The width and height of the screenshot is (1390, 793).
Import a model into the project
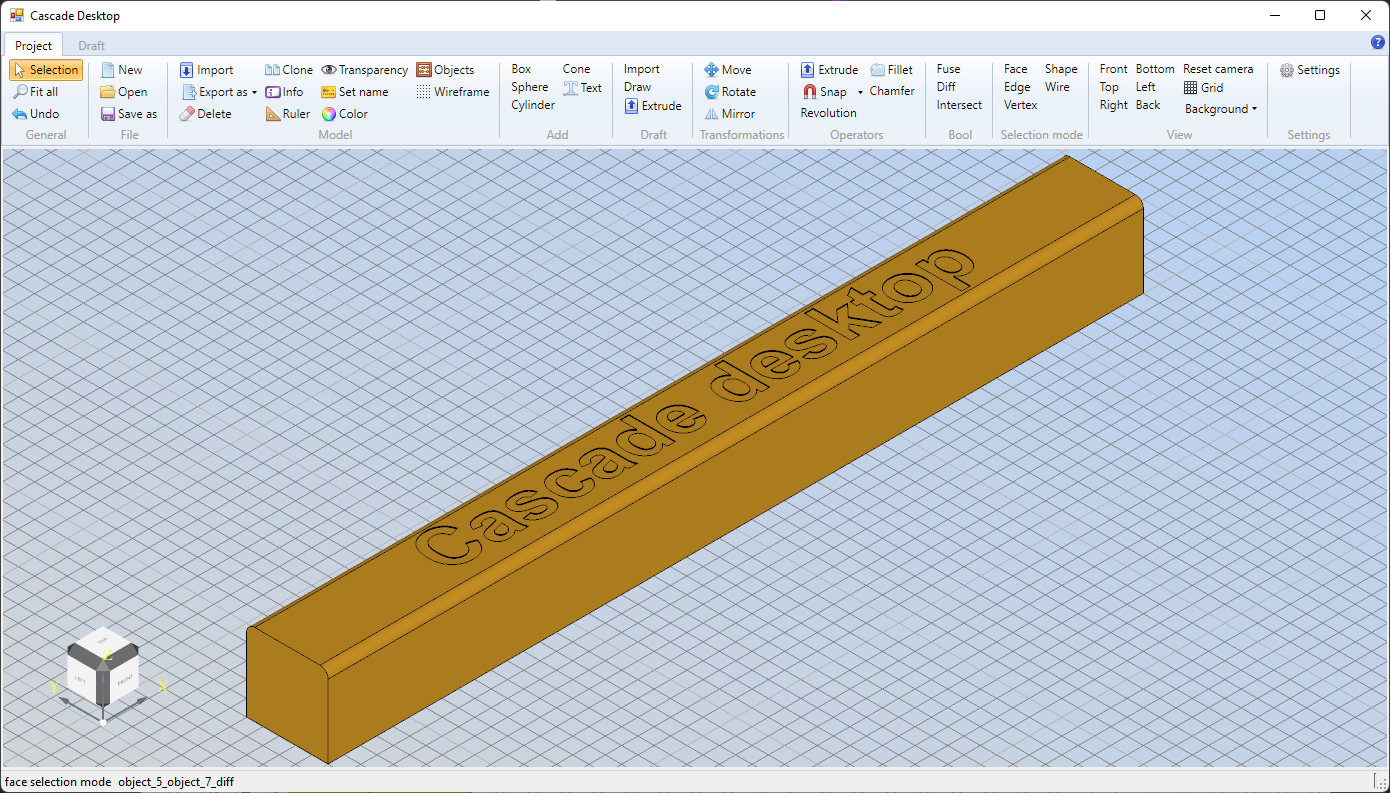(207, 70)
